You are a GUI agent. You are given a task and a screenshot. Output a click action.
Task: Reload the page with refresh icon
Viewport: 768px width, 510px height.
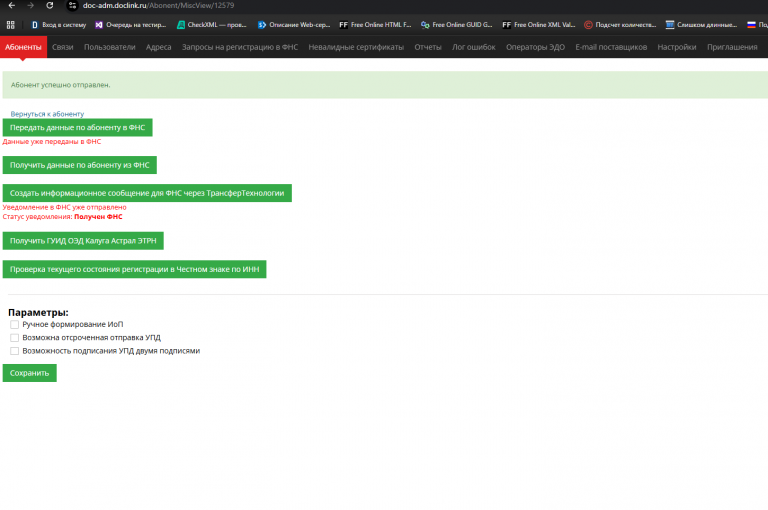point(49,5)
